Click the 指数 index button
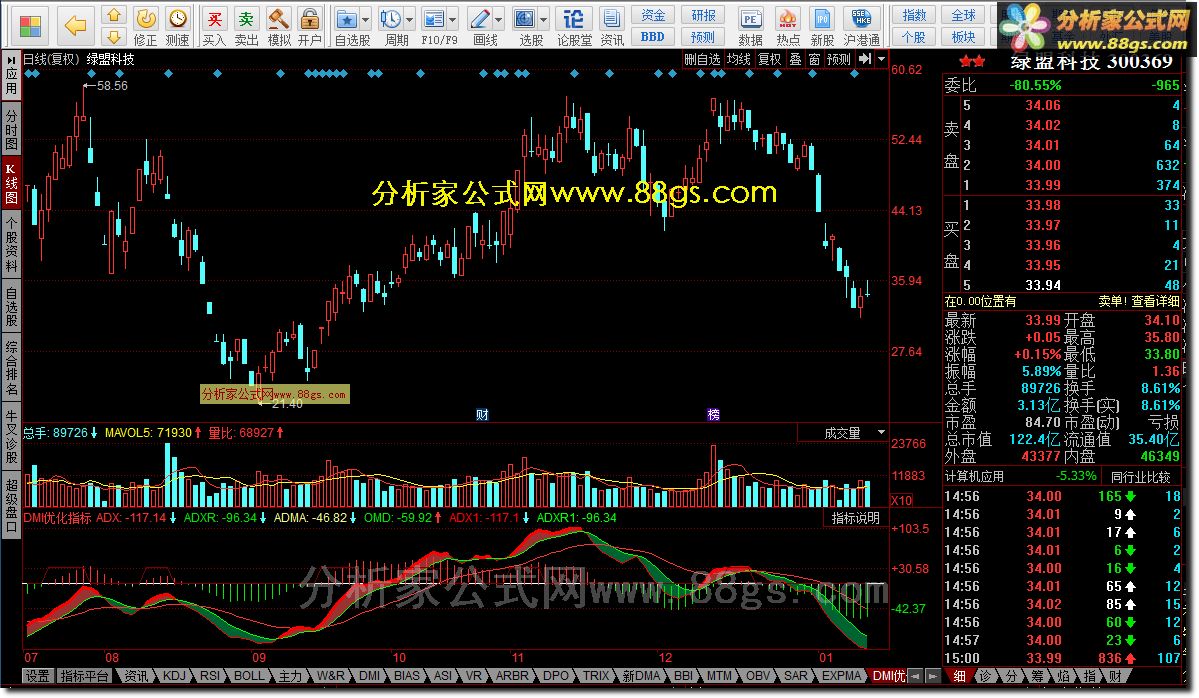This screenshot has width=1199, height=698. pos(914,15)
